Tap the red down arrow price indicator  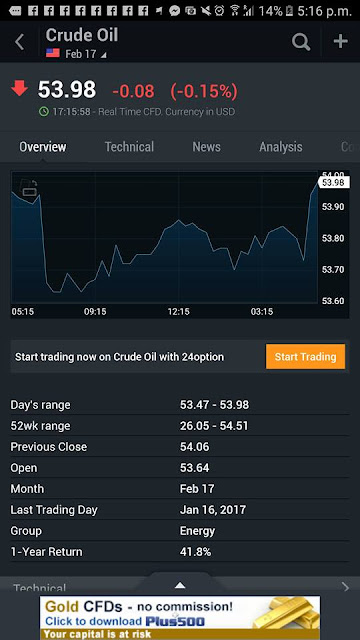click(x=19, y=89)
